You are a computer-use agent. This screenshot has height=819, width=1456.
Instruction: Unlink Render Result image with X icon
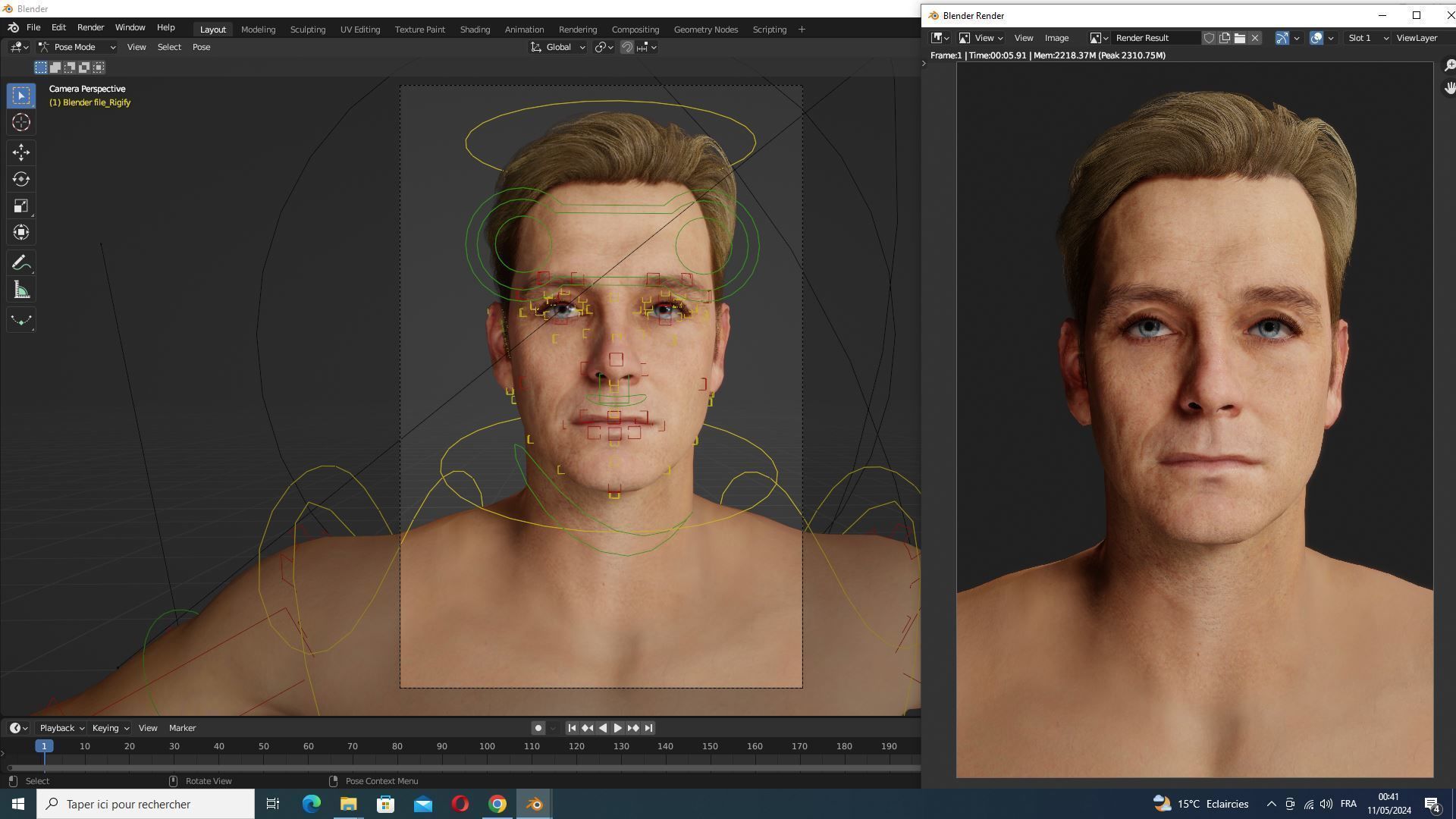(1255, 38)
